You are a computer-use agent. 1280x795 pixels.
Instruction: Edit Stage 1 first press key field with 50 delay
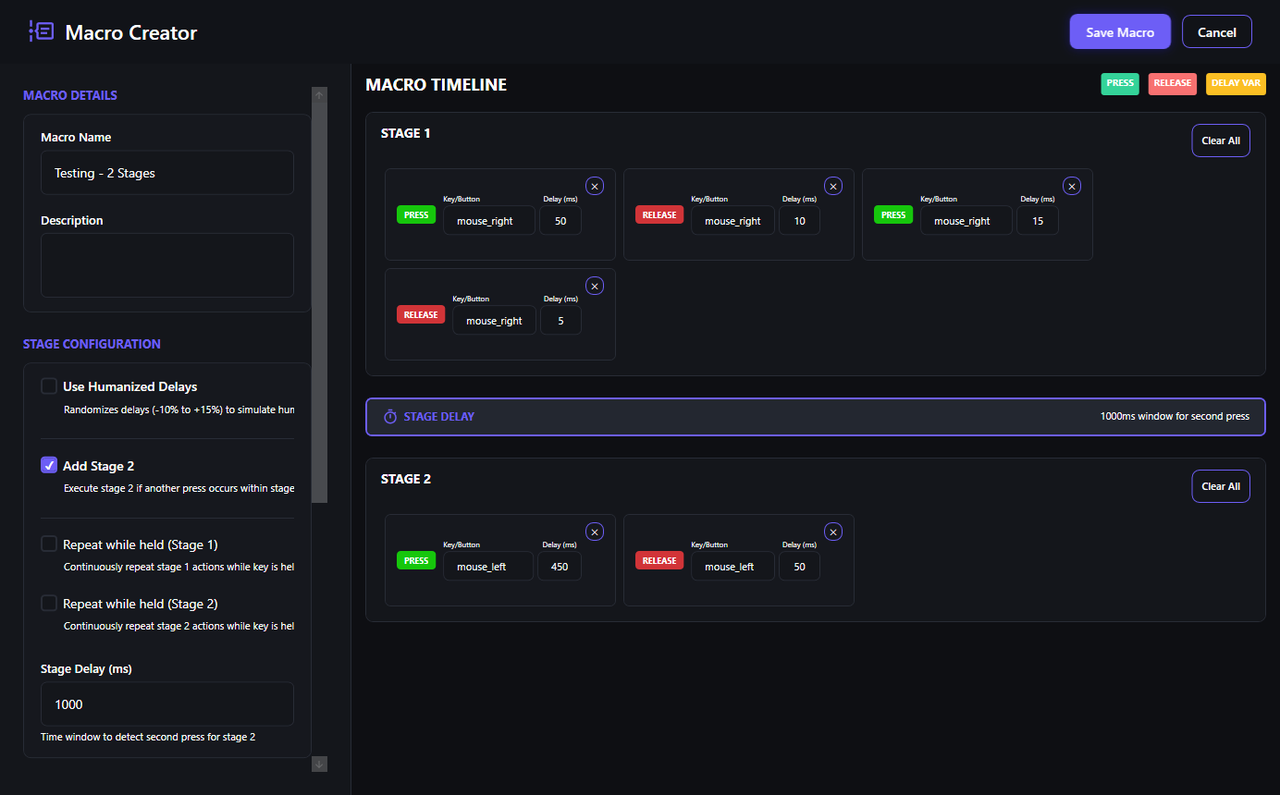point(489,221)
